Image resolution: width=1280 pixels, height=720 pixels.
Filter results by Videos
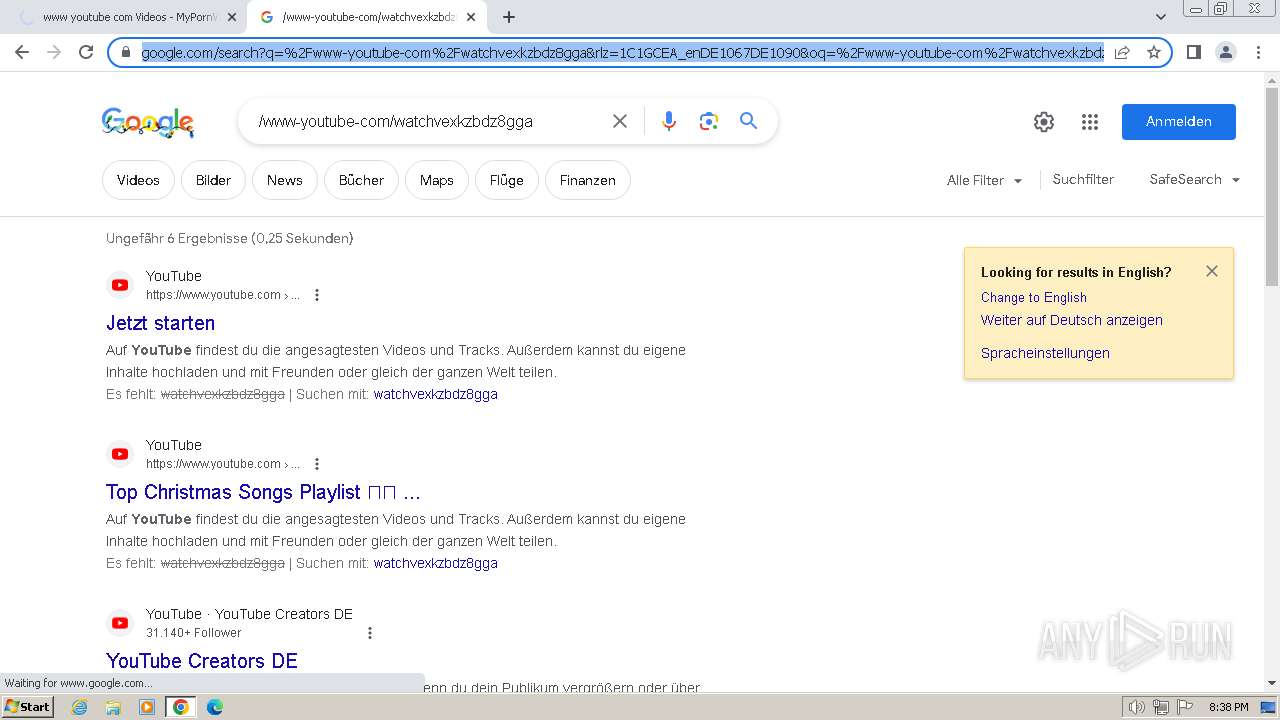(x=138, y=180)
